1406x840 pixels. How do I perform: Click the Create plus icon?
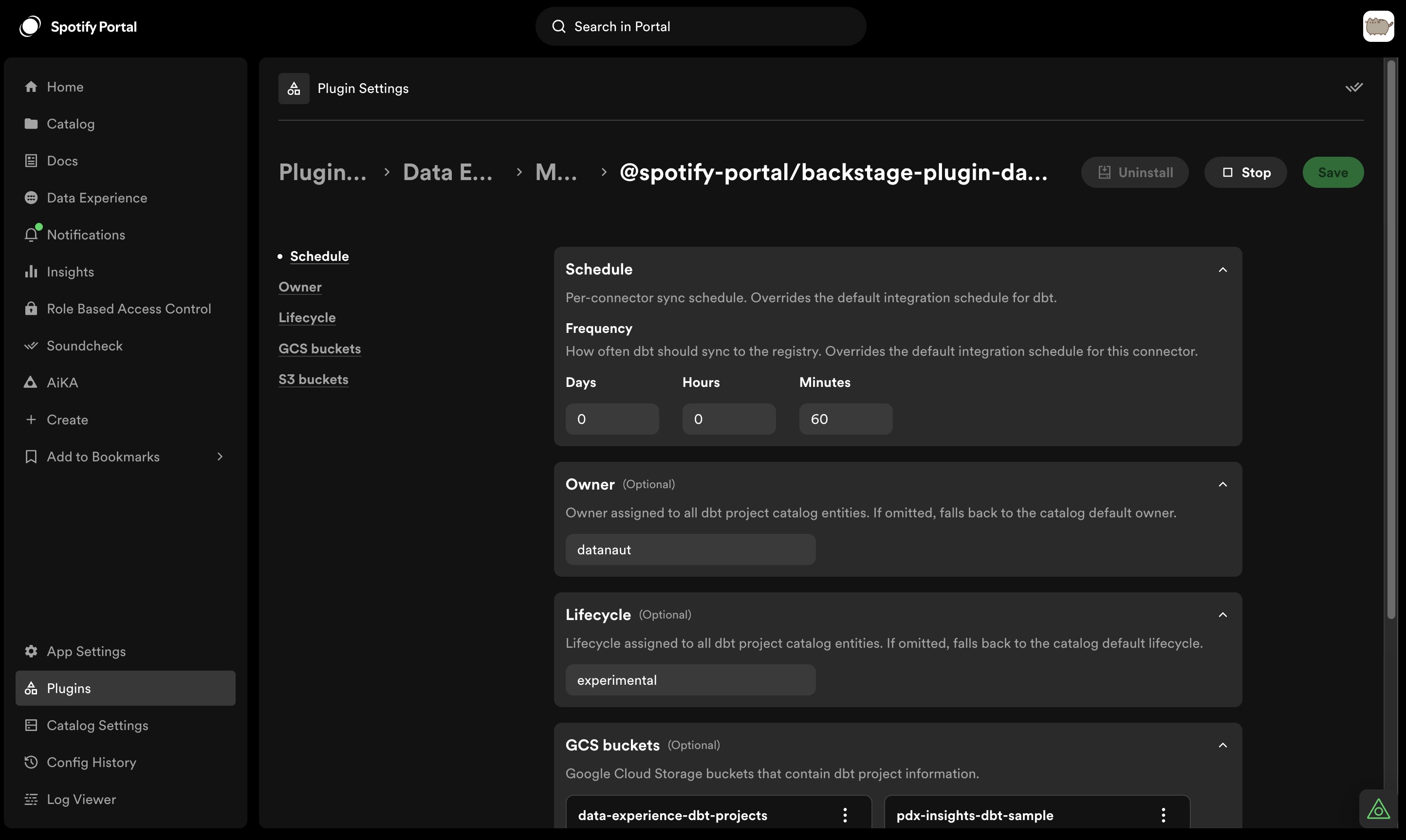tap(31, 420)
